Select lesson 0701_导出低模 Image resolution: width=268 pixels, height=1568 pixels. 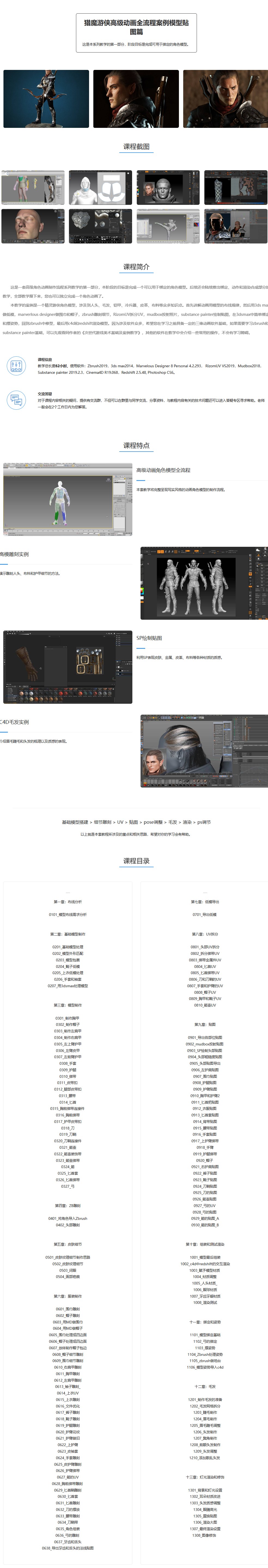tap(205, 914)
